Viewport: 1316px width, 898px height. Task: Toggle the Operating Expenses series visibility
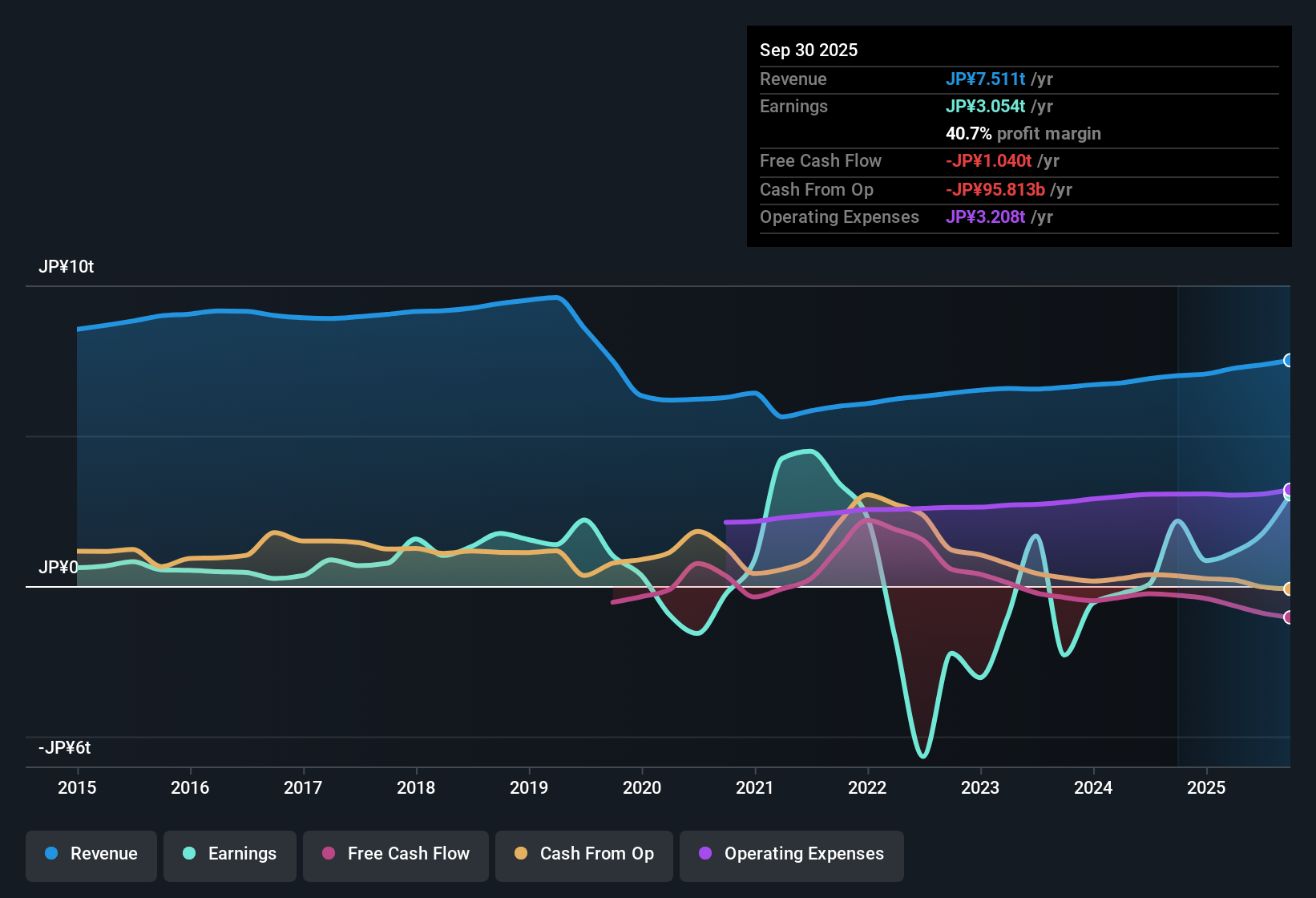click(791, 854)
